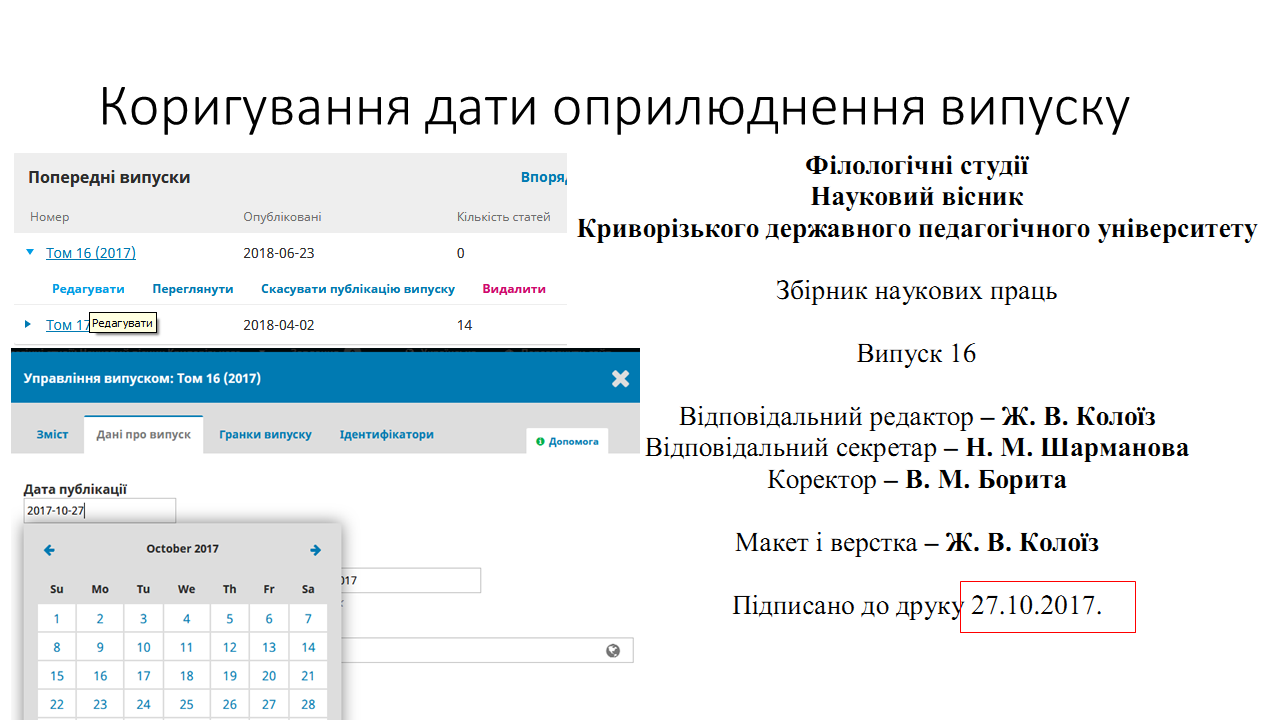1280x720 pixels.
Task: Go to previous month in calendar
Action: tap(49, 550)
